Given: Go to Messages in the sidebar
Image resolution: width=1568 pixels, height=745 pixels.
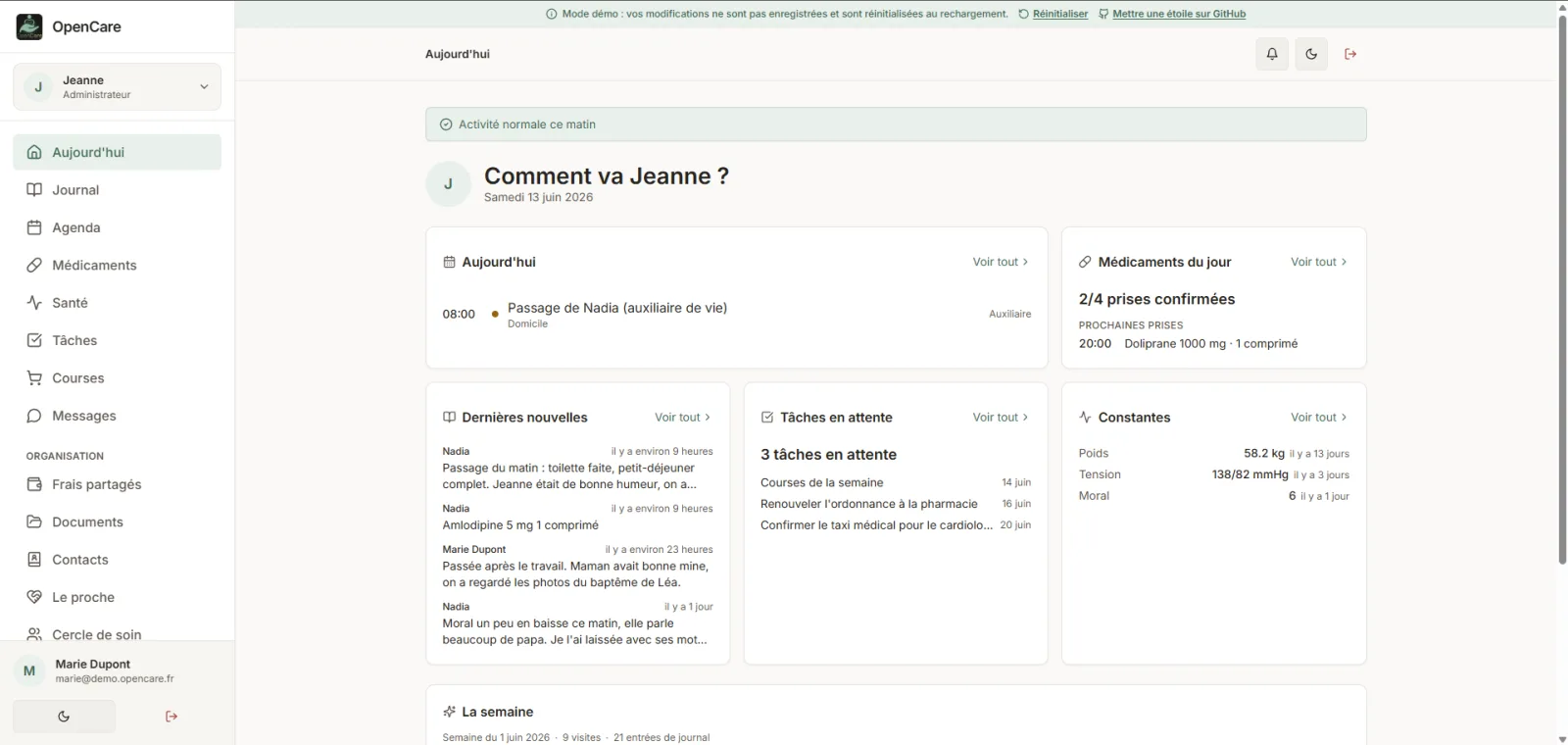Looking at the screenshot, I should pos(117,416).
